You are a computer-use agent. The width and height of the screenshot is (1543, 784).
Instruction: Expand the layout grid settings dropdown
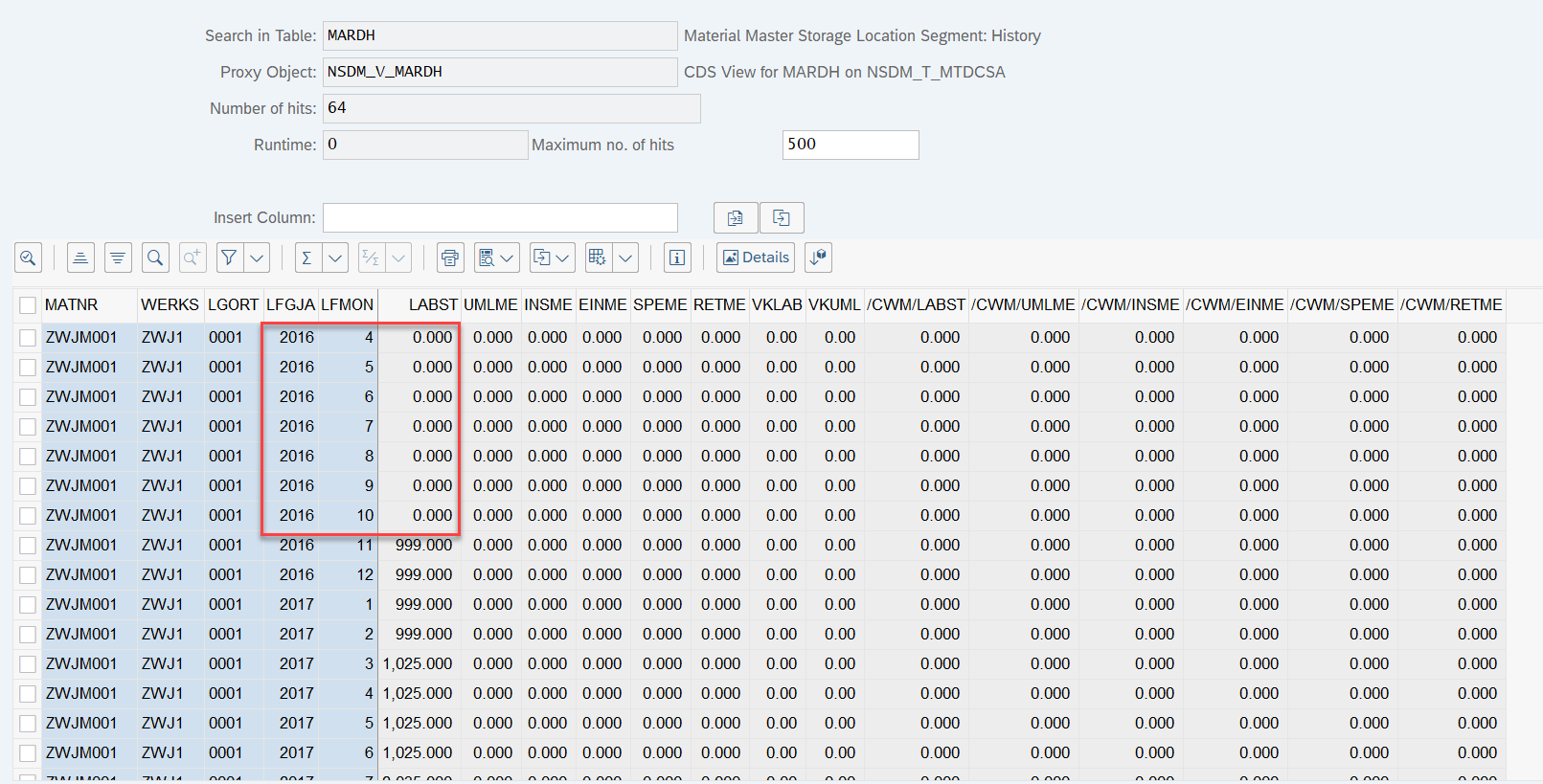(625, 258)
